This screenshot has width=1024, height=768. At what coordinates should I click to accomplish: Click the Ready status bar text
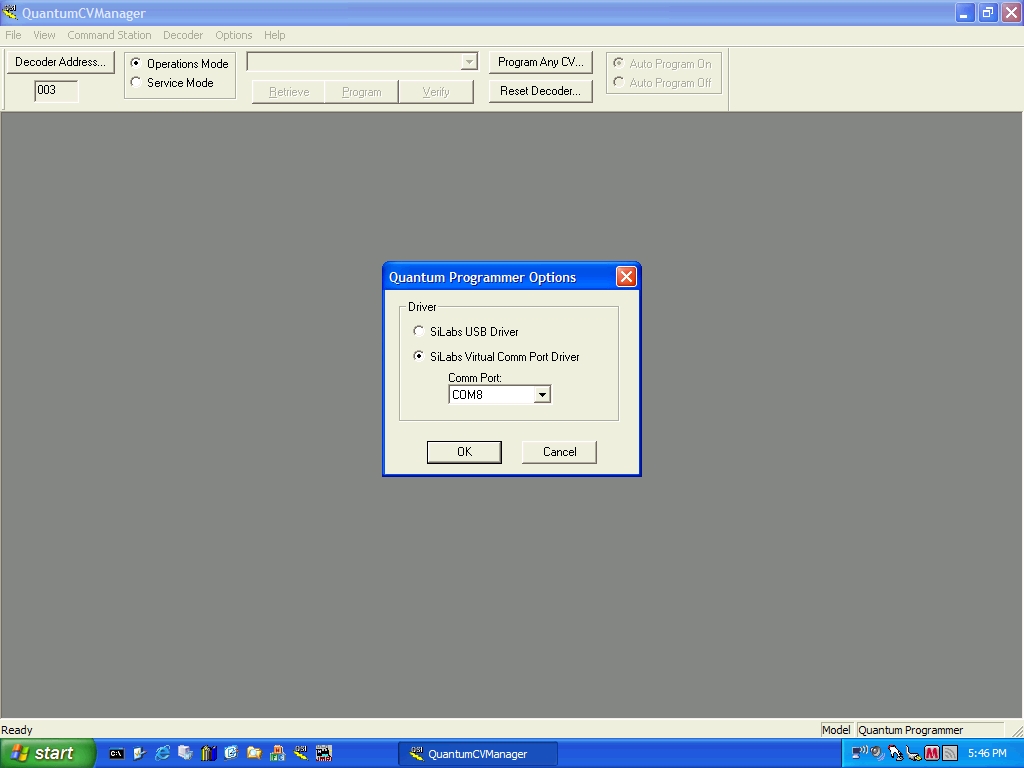[17, 730]
